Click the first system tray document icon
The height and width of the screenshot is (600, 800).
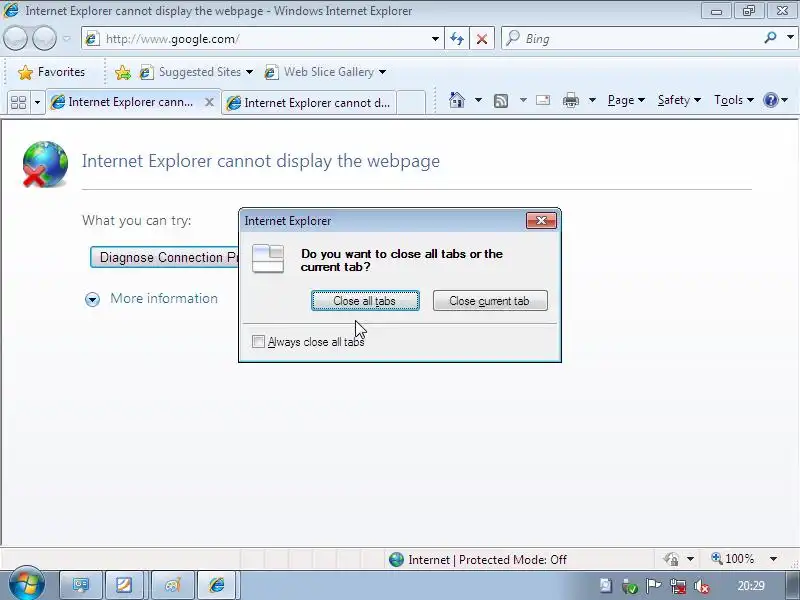pyautogui.click(x=606, y=586)
